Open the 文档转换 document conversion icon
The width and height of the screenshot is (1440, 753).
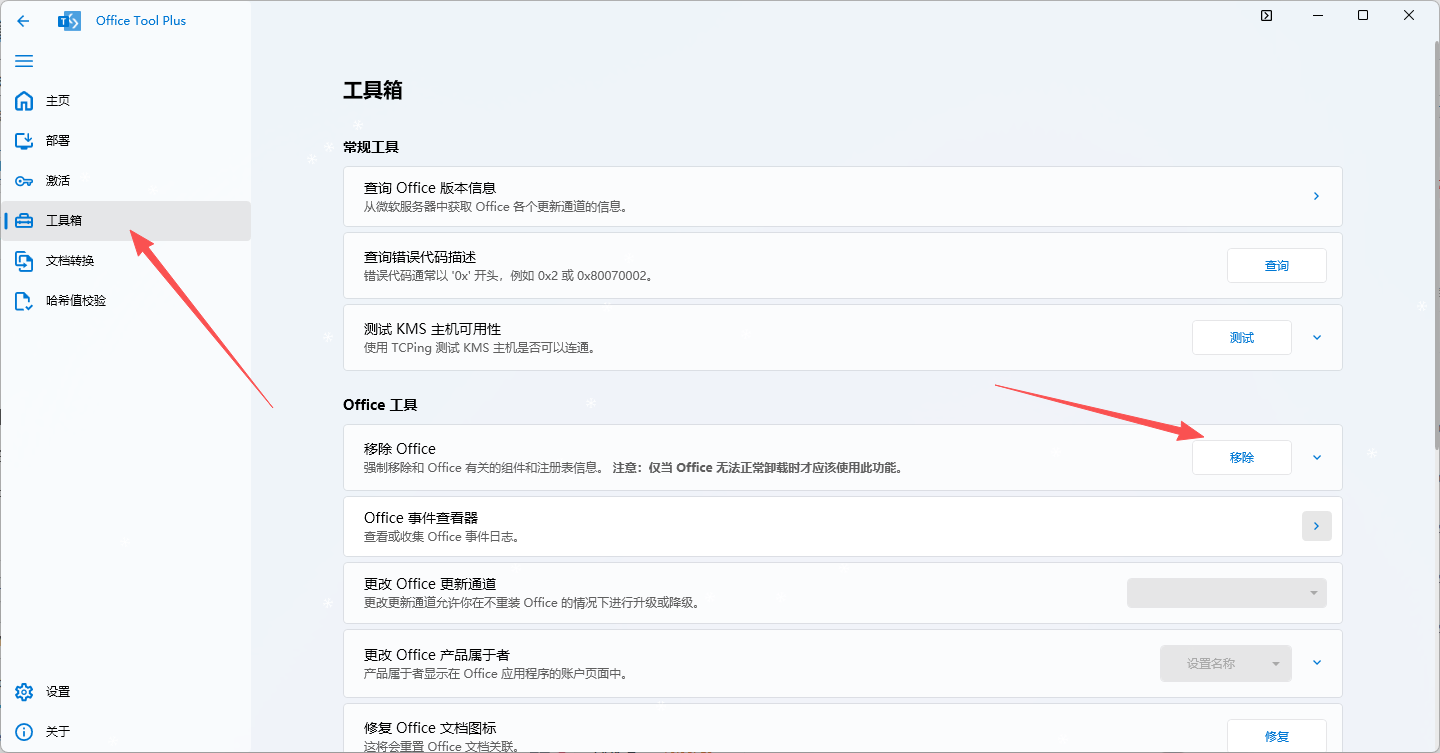pos(23,260)
